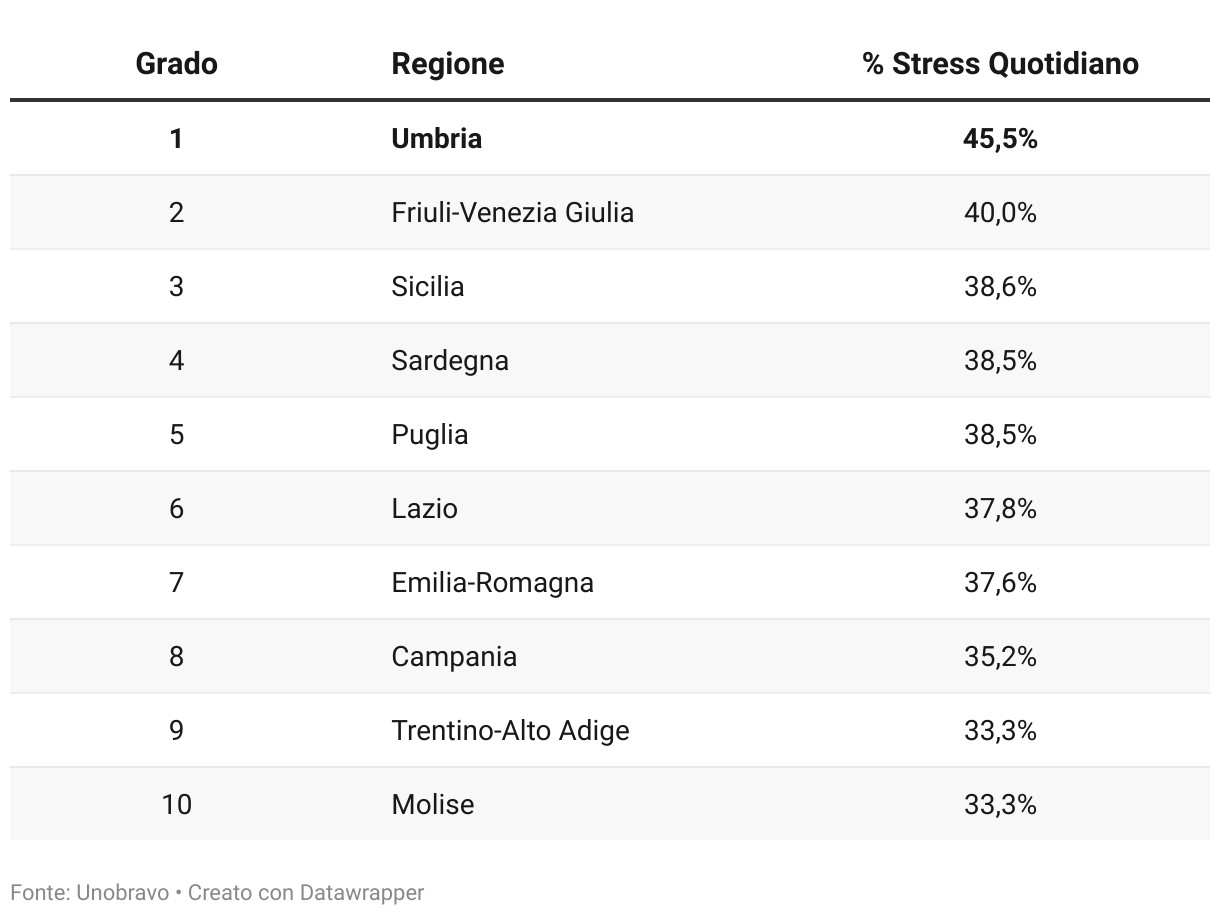Click Lazio's 37,8% value
This screenshot has height=916, width=1220.
[x=1000, y=508]
